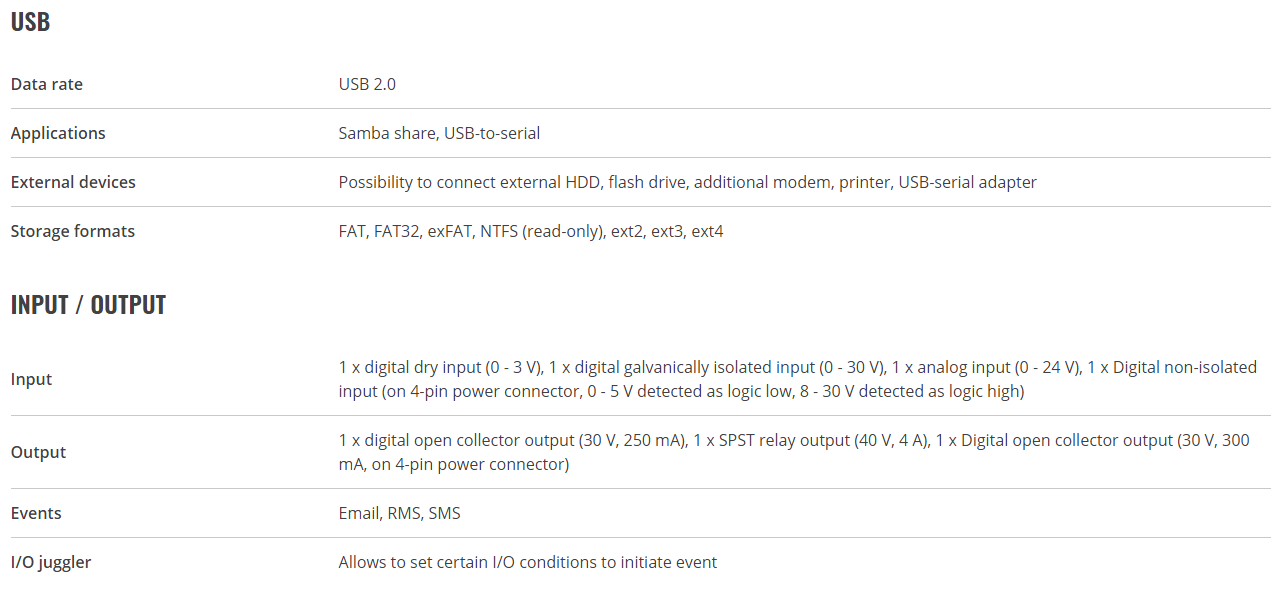This screenshot has width=1275, height=594.
Task: Click the Email, RMS, SMS text
Action: pyautogui.click(x=400, y=513)
